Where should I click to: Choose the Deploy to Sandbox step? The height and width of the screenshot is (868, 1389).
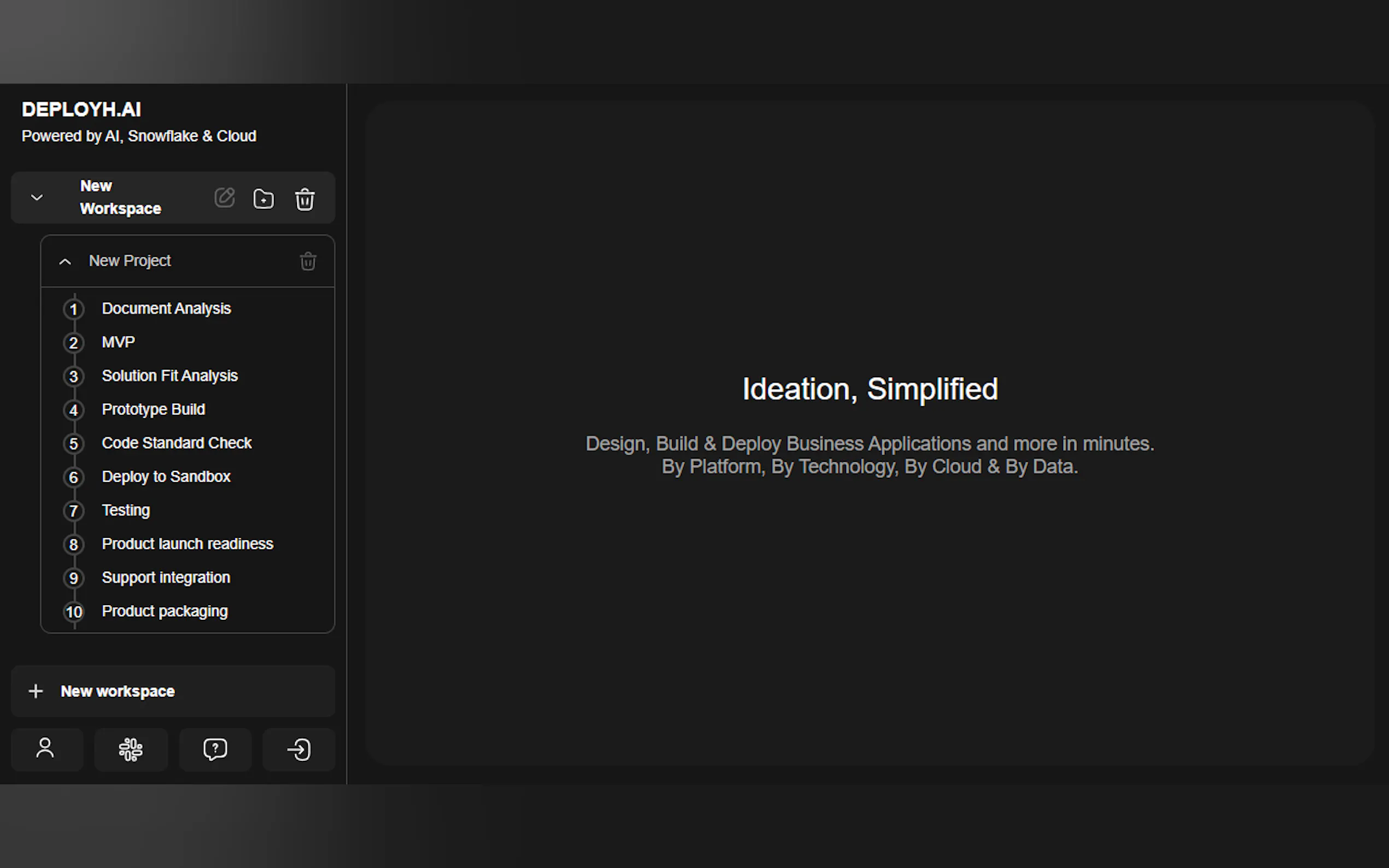166,477
